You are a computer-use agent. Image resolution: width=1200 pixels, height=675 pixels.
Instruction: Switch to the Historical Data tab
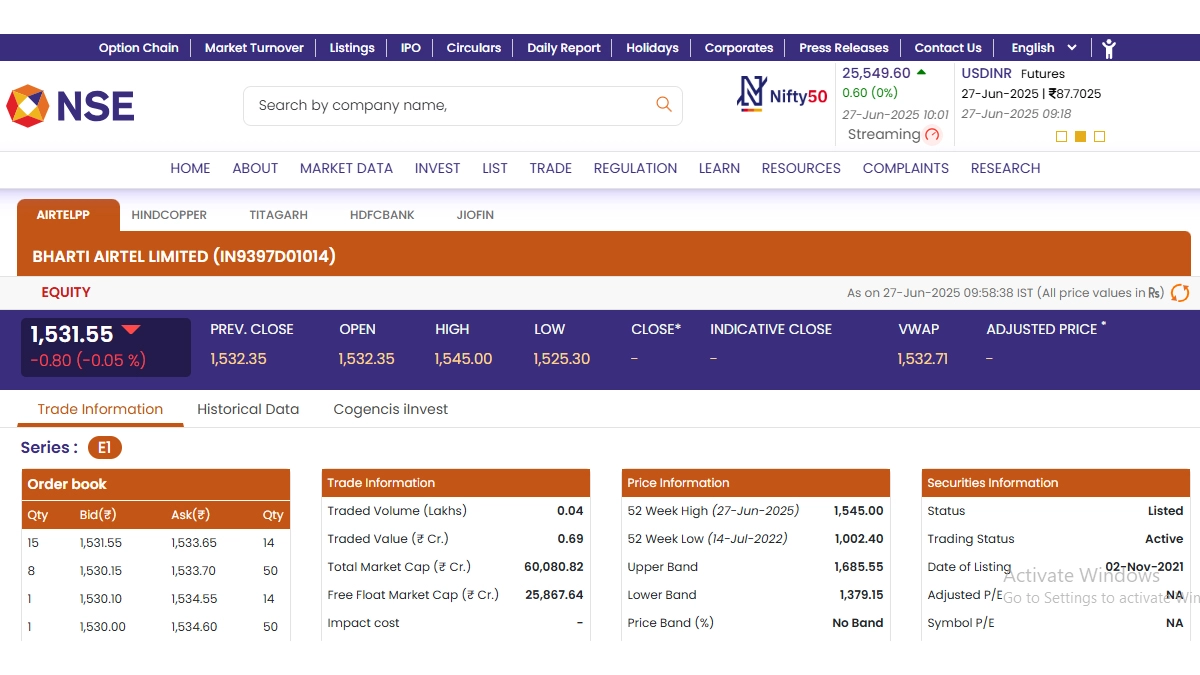coord(248,409)
